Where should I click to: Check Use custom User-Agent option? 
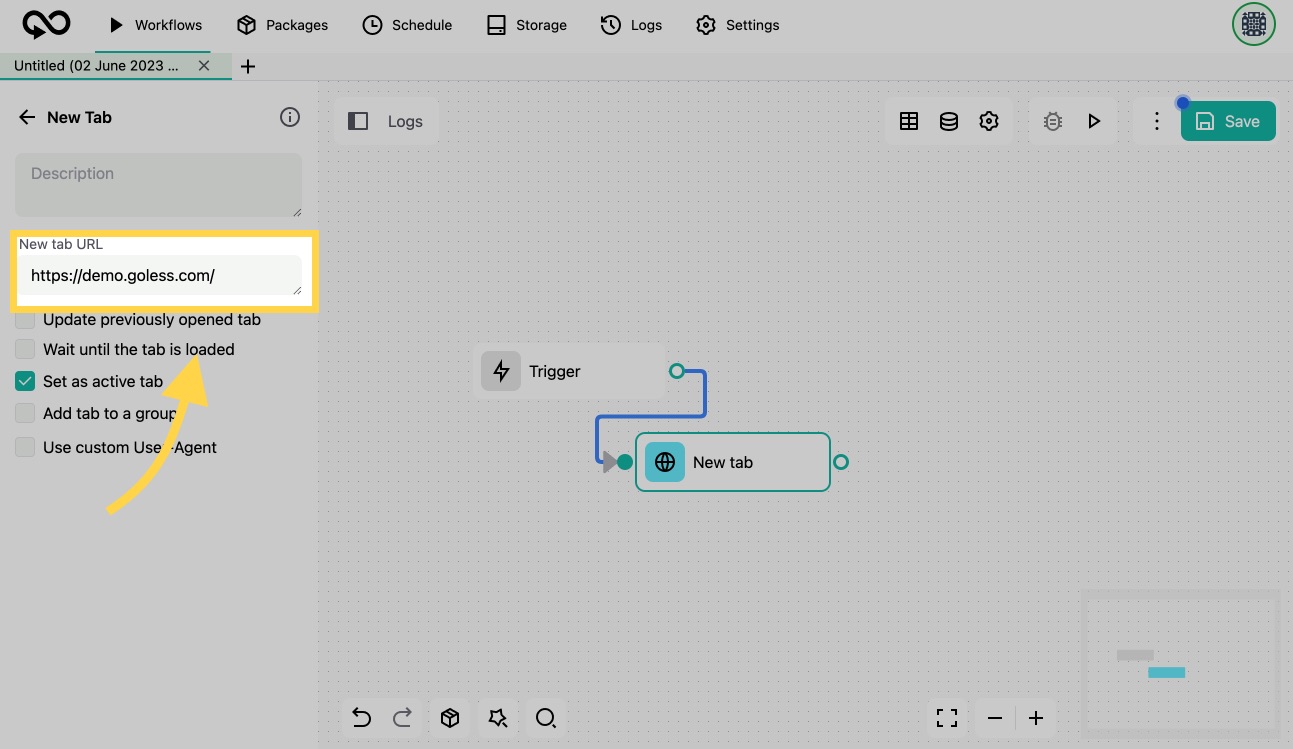tap(25, 448)
